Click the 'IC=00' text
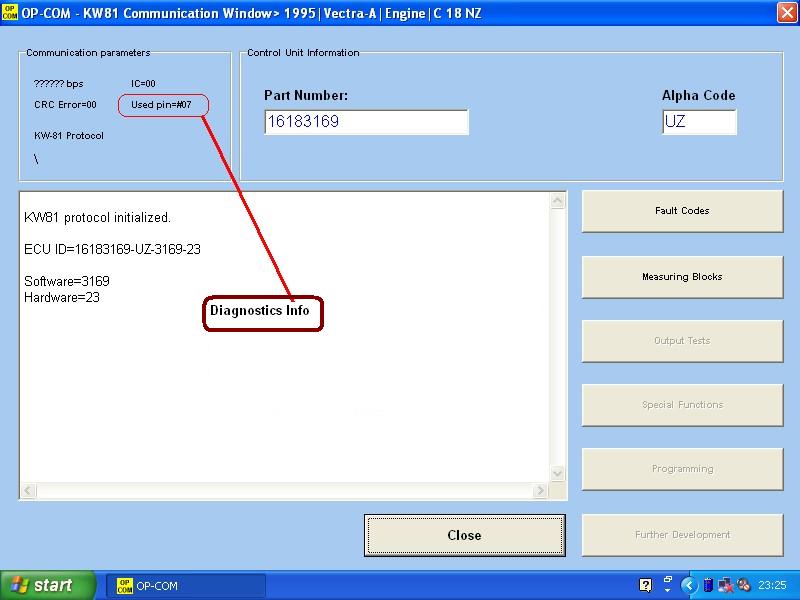The height and width of the screenshot is (600, 800). point(143,84)
